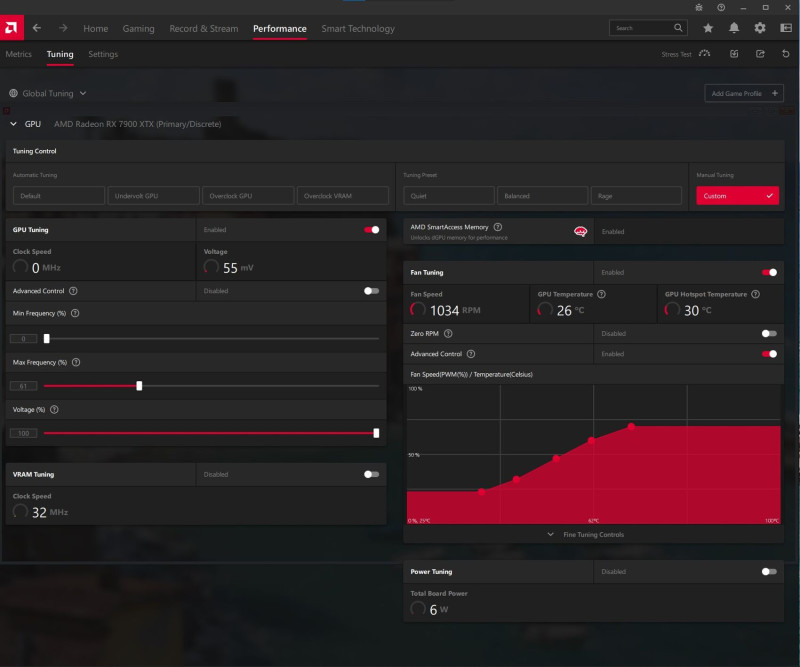Disable the Fan Tuning toggle
The image size is (800, 667).
click(x=769, y=273)
